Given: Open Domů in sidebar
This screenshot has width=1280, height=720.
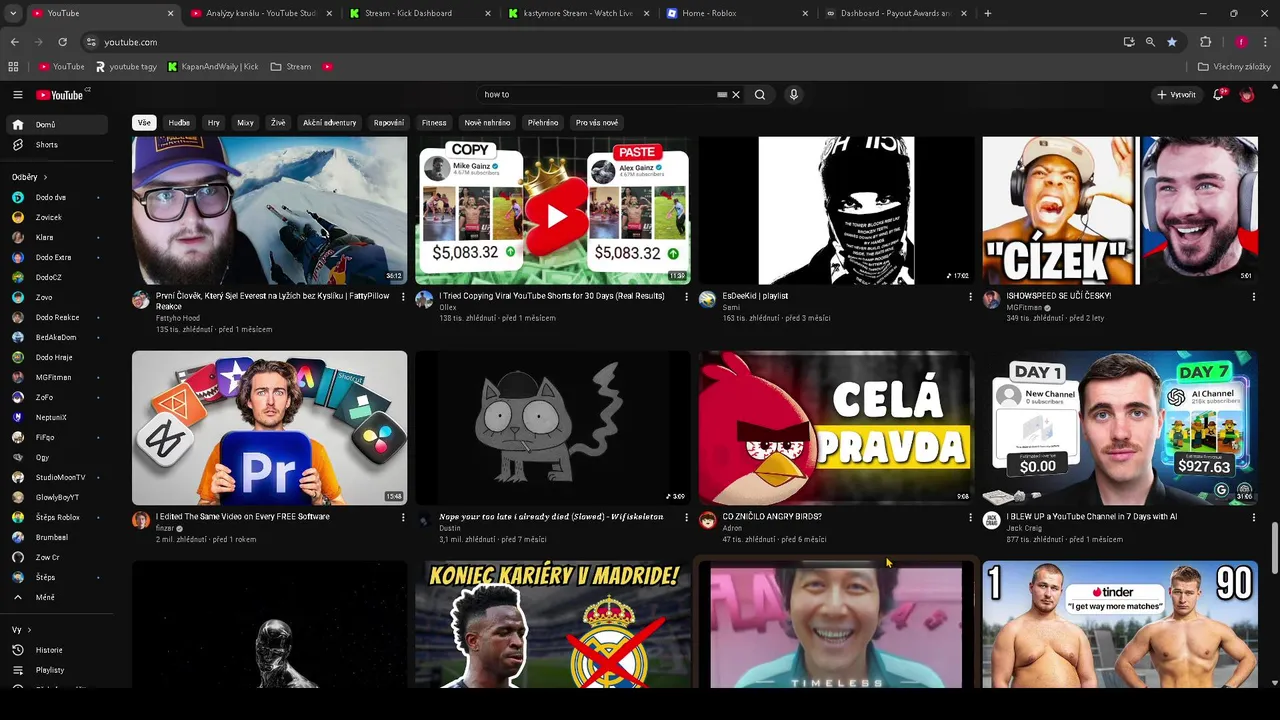Looking at the screenshot, I should (56, 125).
